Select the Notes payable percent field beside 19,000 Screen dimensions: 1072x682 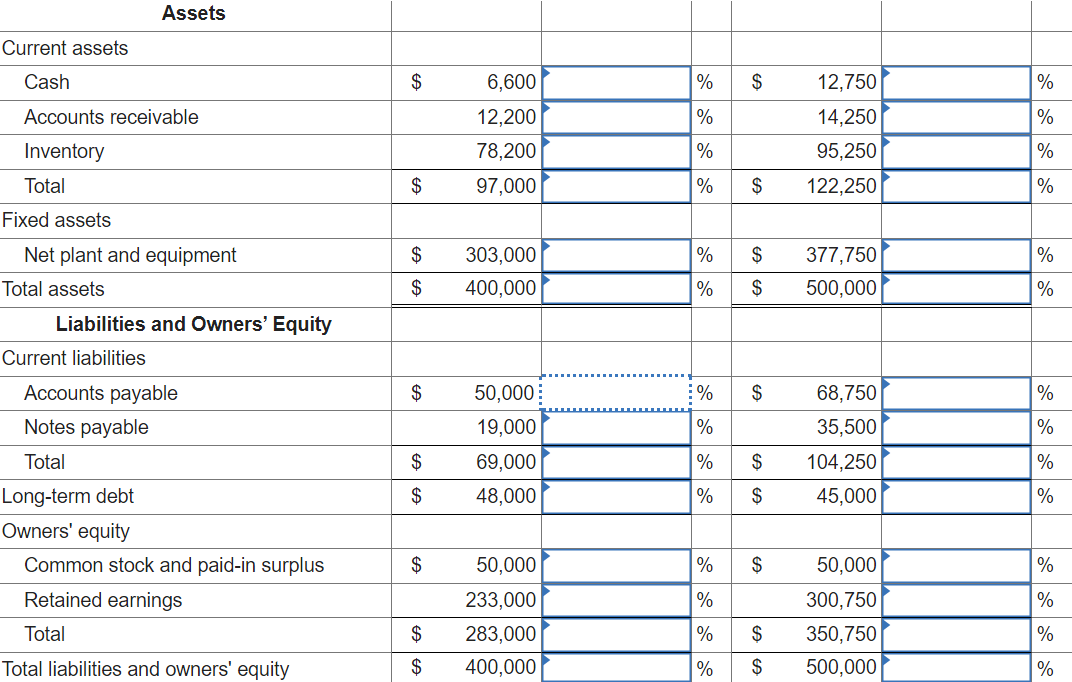click(616, 428)
